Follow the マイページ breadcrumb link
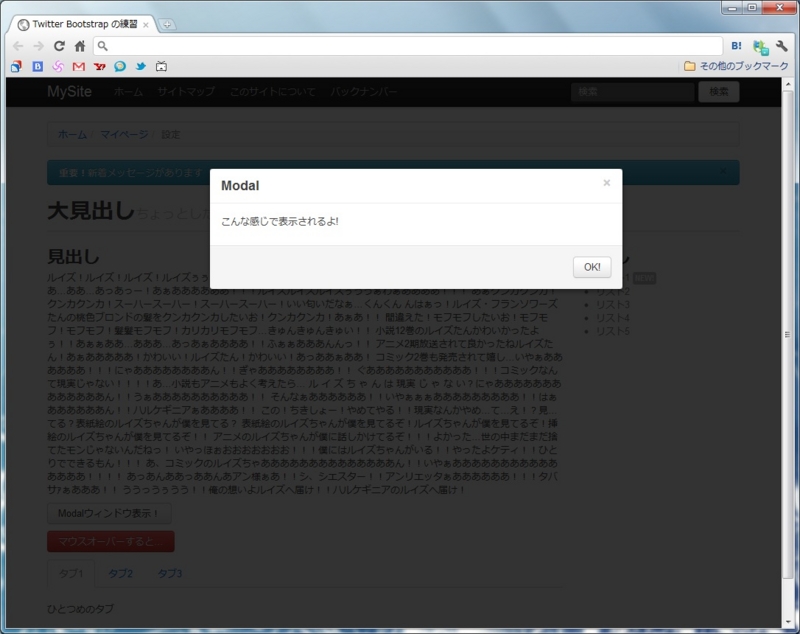The width and height of the screenshot is (800, 634). (124, 135)
